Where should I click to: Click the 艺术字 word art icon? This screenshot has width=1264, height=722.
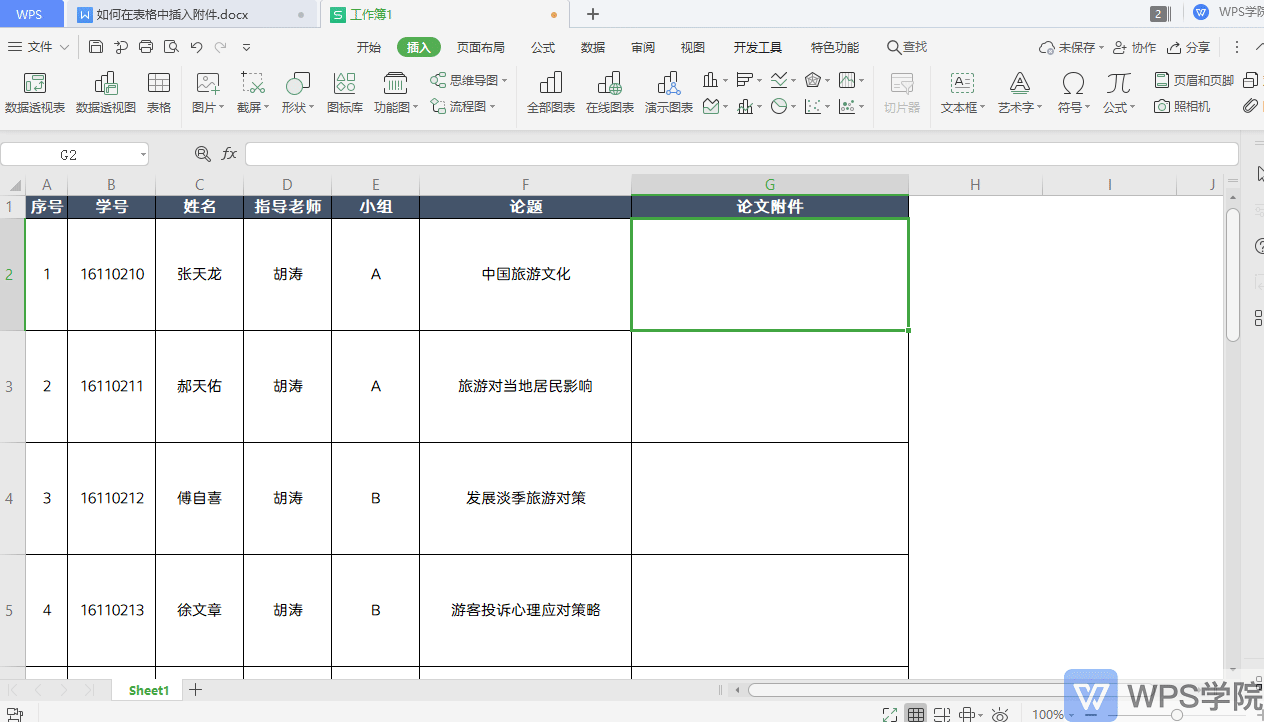pos(1020,82)
